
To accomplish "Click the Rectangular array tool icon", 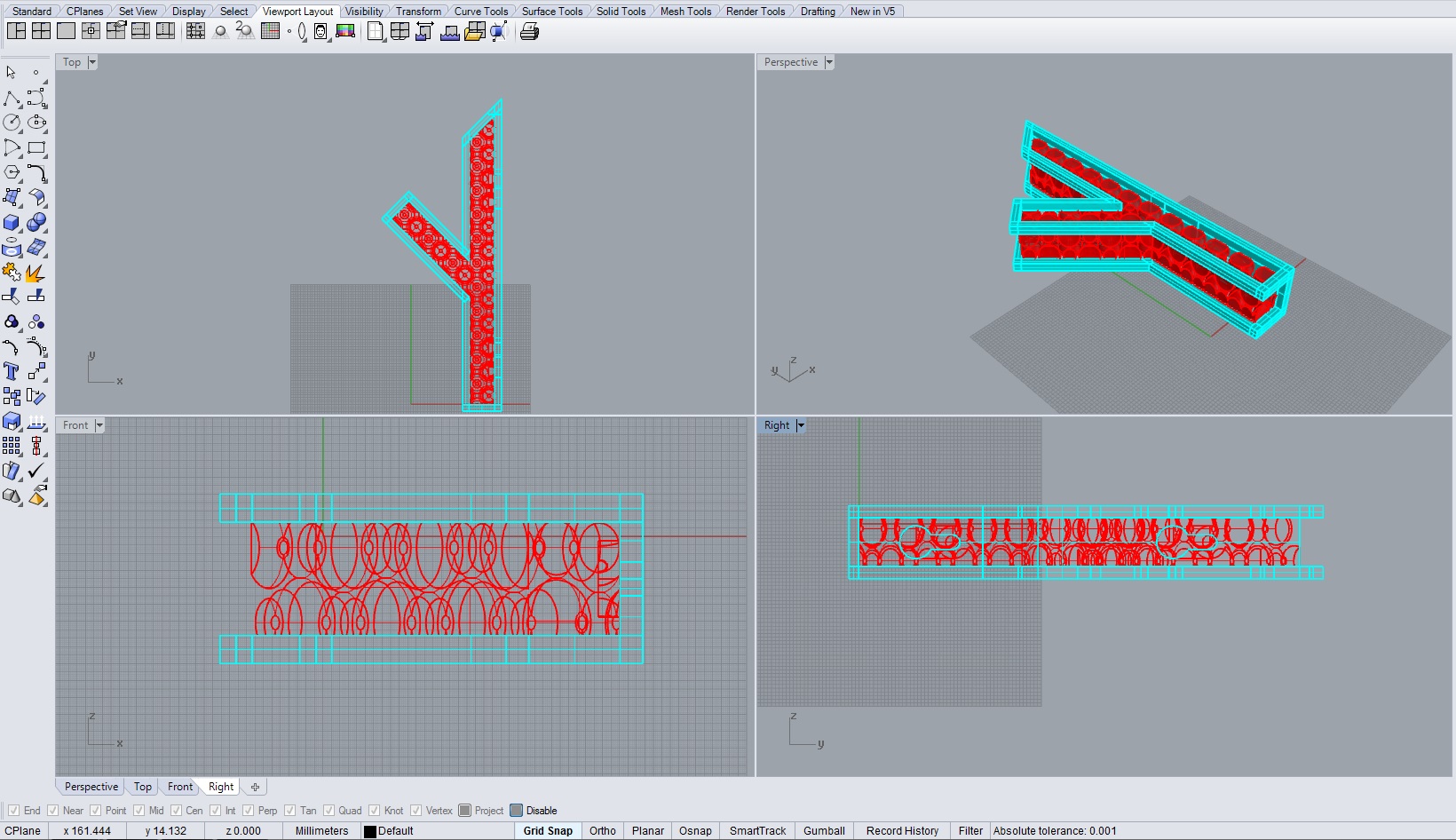I will [x=12, y=446].
